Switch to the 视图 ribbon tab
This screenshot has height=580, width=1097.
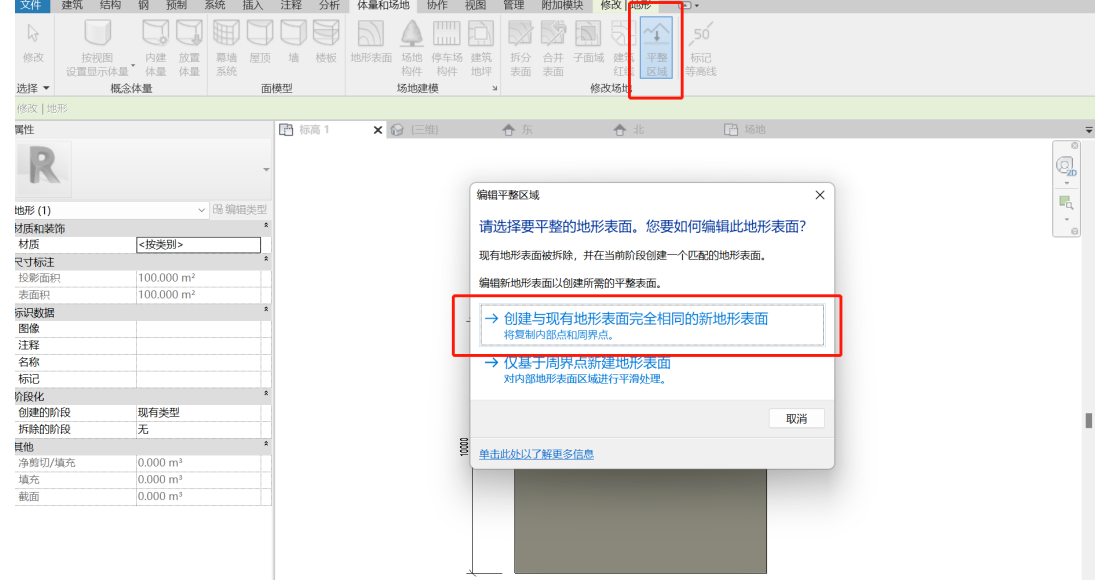click(x=475, y=6)
